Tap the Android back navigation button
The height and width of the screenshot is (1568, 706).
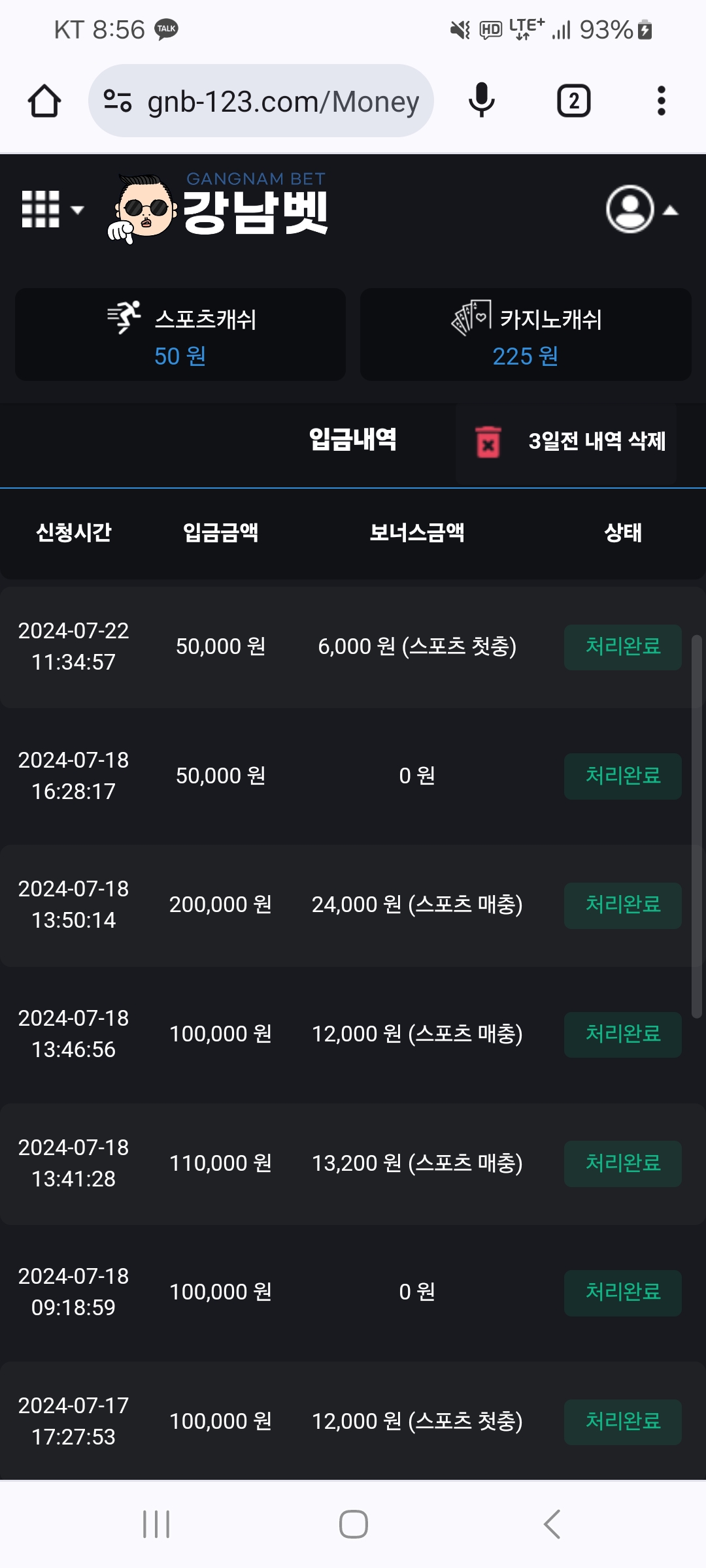(x=552, y=1524)
